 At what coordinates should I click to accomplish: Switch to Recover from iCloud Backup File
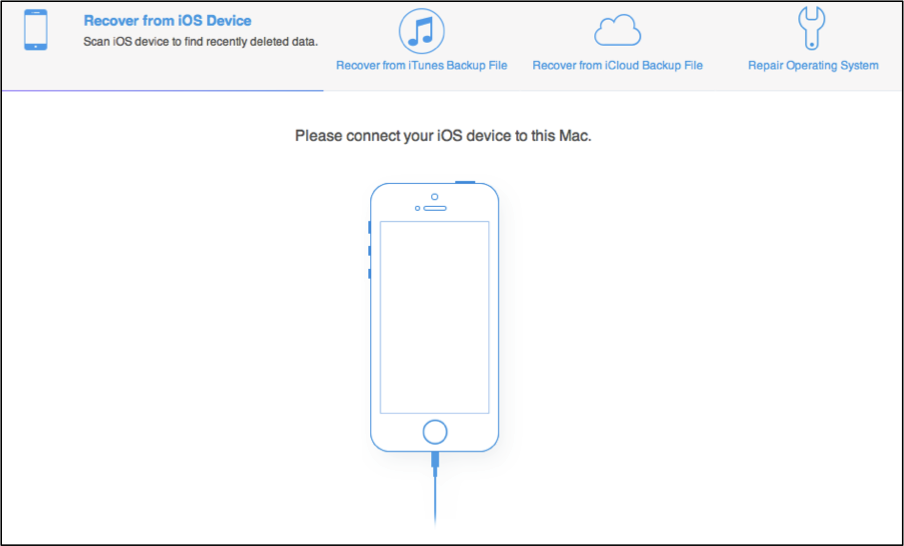(x=617, y=66)
